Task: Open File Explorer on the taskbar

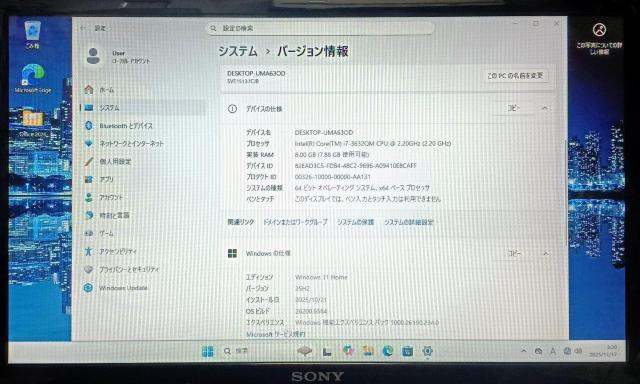Action: (x=368, y=351)
